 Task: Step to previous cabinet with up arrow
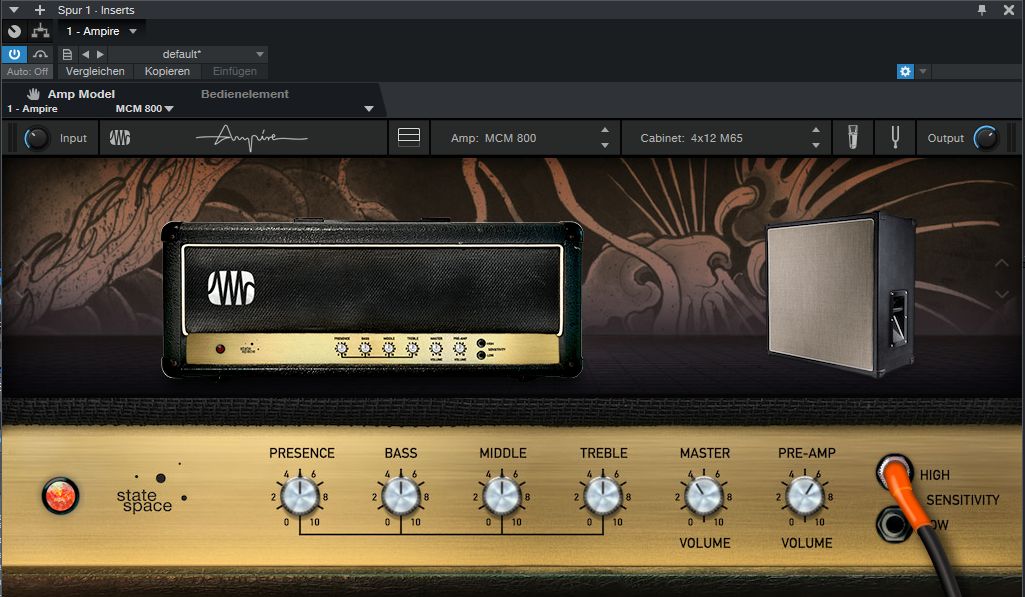point(816,130)
